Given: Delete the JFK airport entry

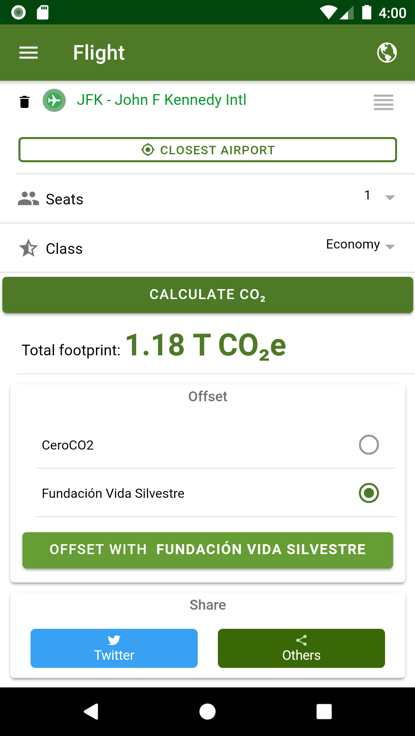Looking at the screenshot, I should pyautogui.click(x=24, y=101).
